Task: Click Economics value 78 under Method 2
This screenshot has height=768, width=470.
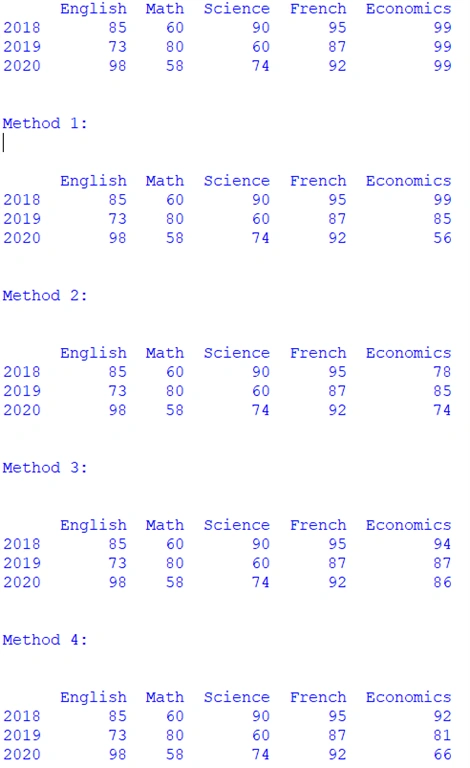Action: [442, 372]
